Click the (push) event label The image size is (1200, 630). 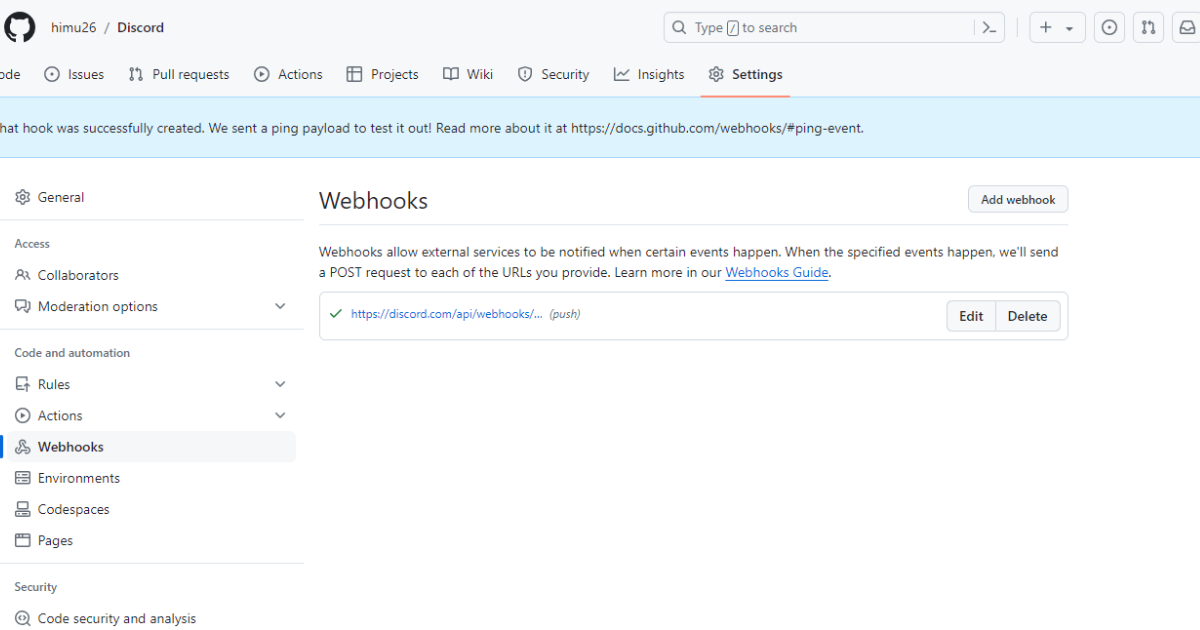pos(565,314)
